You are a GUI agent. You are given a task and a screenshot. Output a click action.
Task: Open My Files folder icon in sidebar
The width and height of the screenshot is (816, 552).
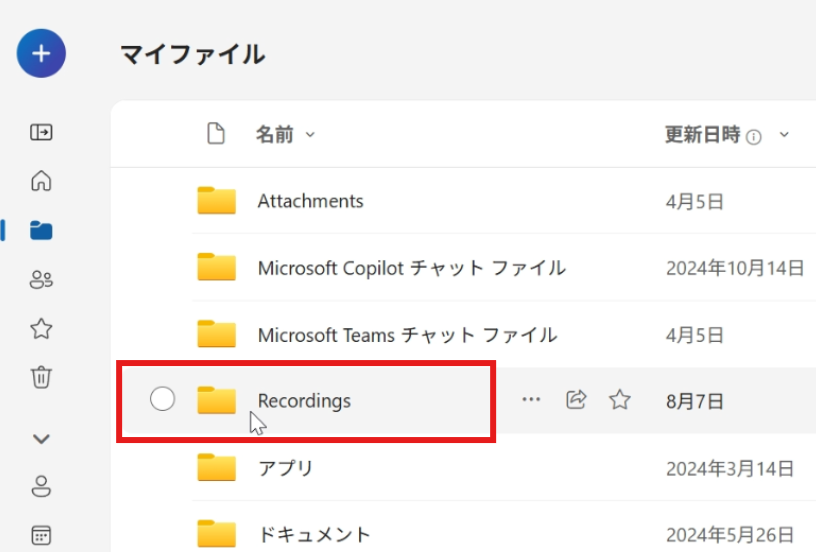[41, 231]
